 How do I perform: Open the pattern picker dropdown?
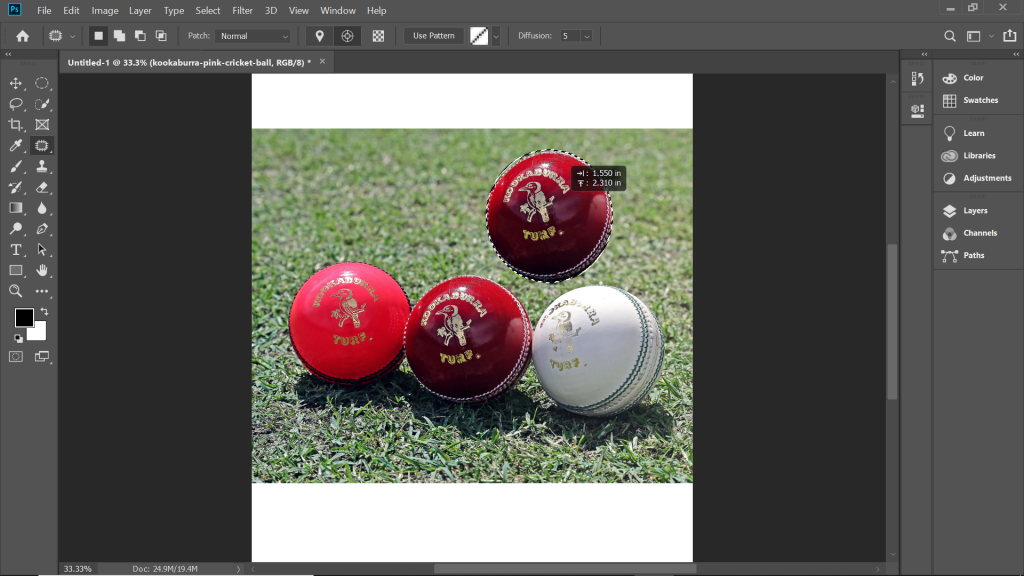496,36
